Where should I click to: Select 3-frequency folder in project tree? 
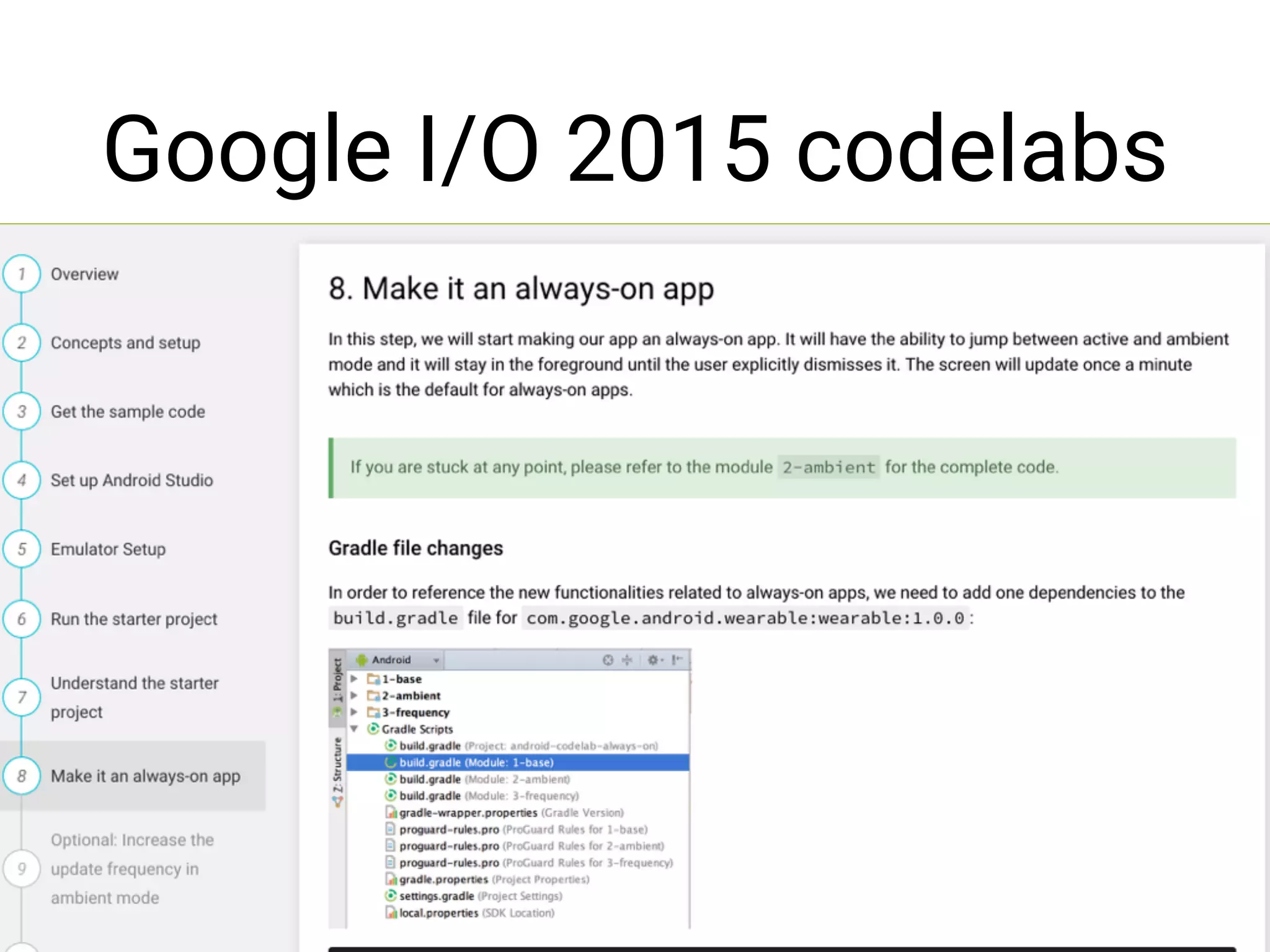[409, 712]
